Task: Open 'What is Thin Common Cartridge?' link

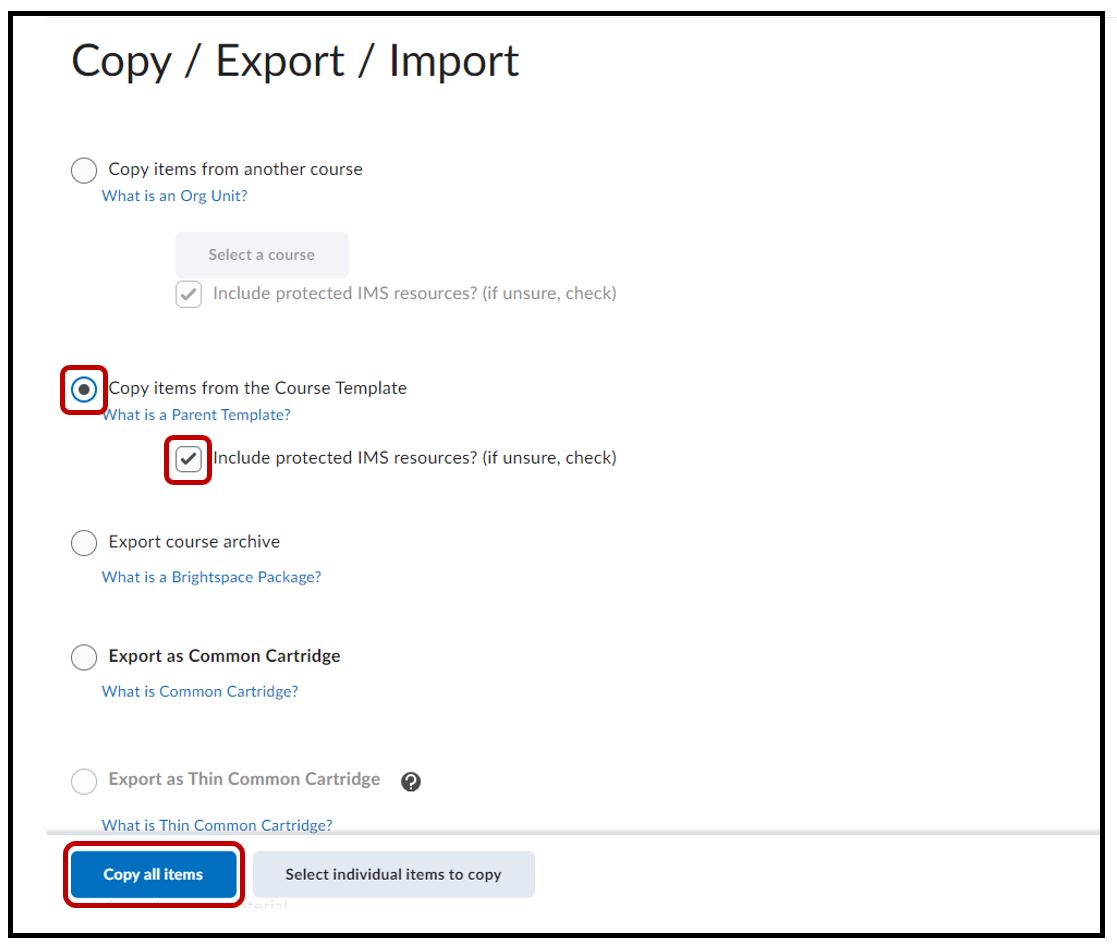Action: pos(217,825)
